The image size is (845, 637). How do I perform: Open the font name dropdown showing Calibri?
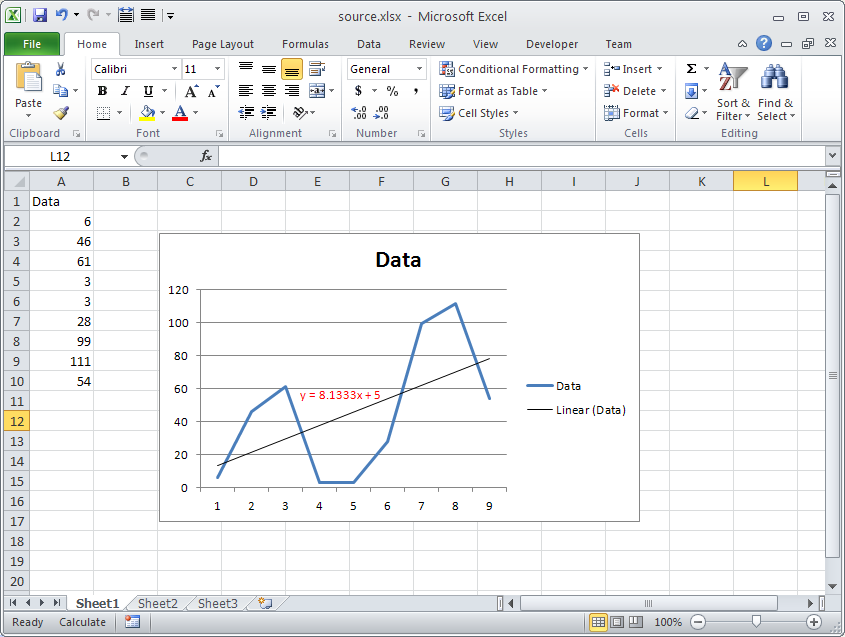174,69
